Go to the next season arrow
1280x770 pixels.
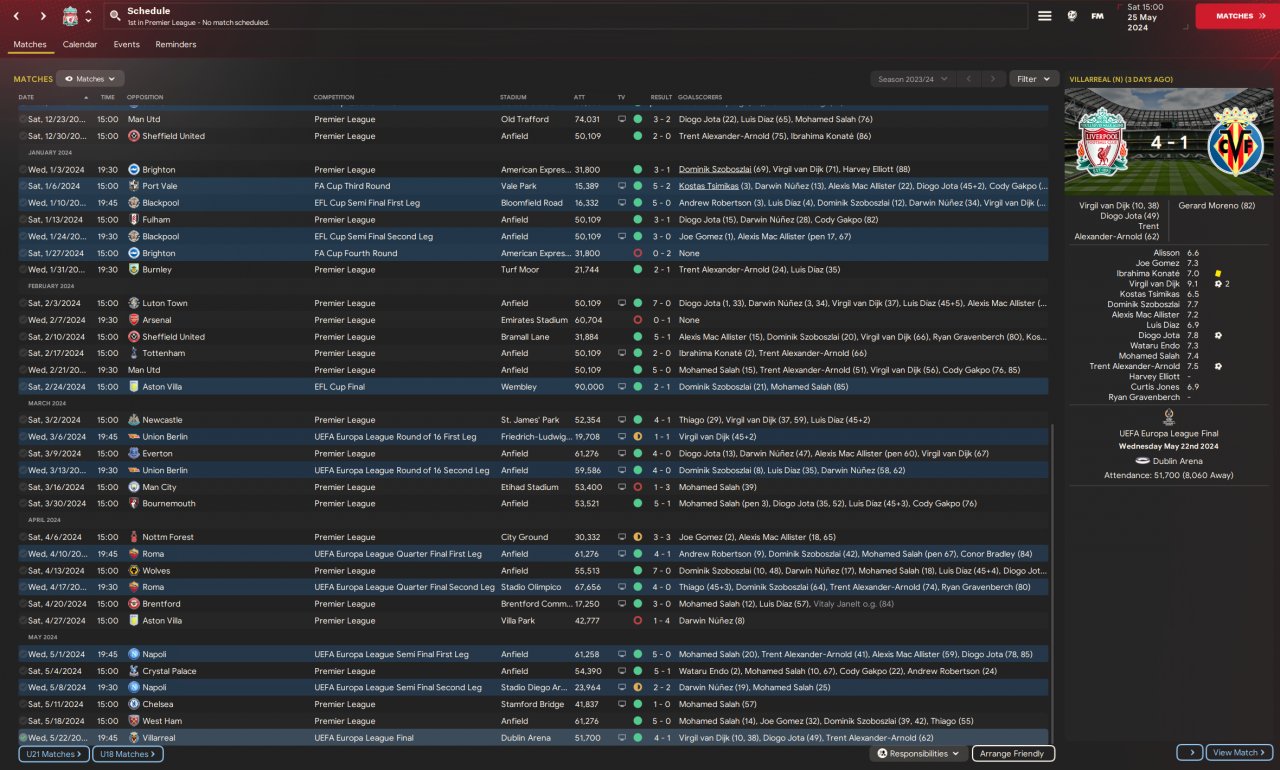click(993, 79)
